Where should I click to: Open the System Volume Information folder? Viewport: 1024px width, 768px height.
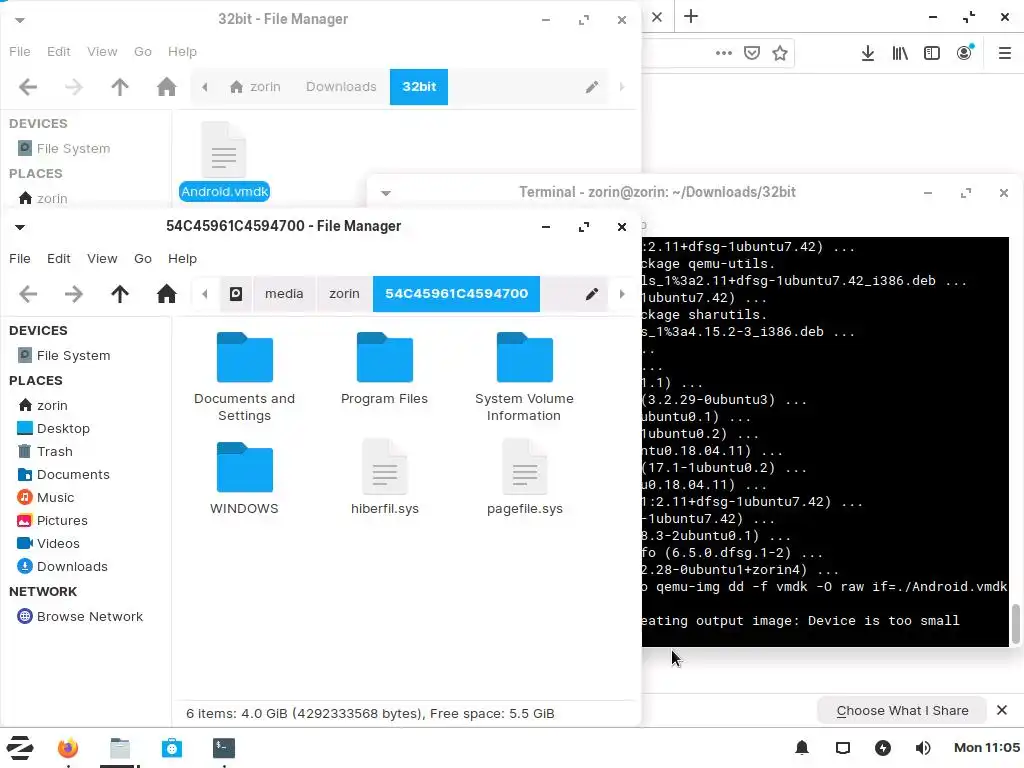pyautogui.click(x=524, y=377)
